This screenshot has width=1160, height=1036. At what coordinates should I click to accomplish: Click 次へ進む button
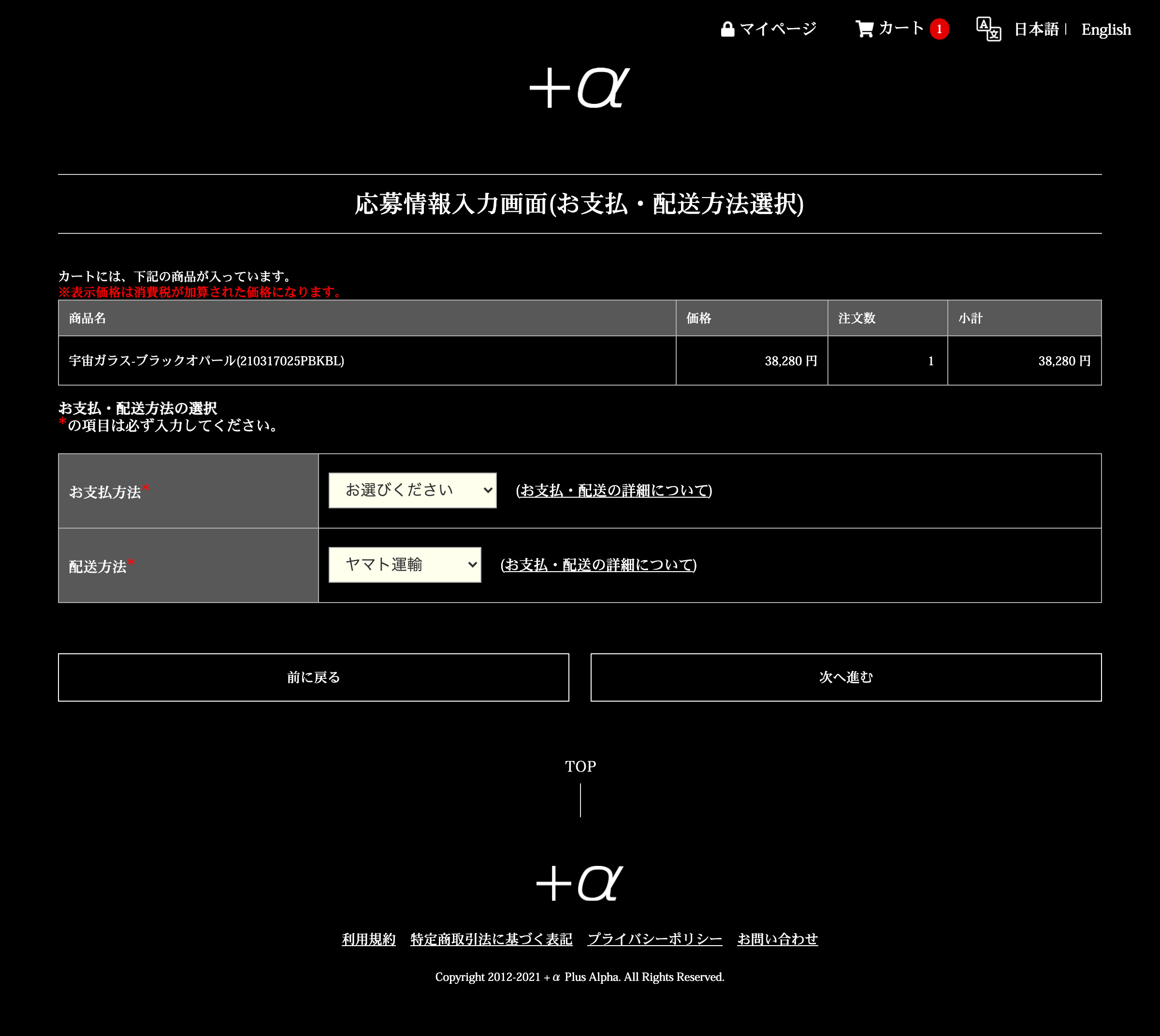(x=846, y=677)
